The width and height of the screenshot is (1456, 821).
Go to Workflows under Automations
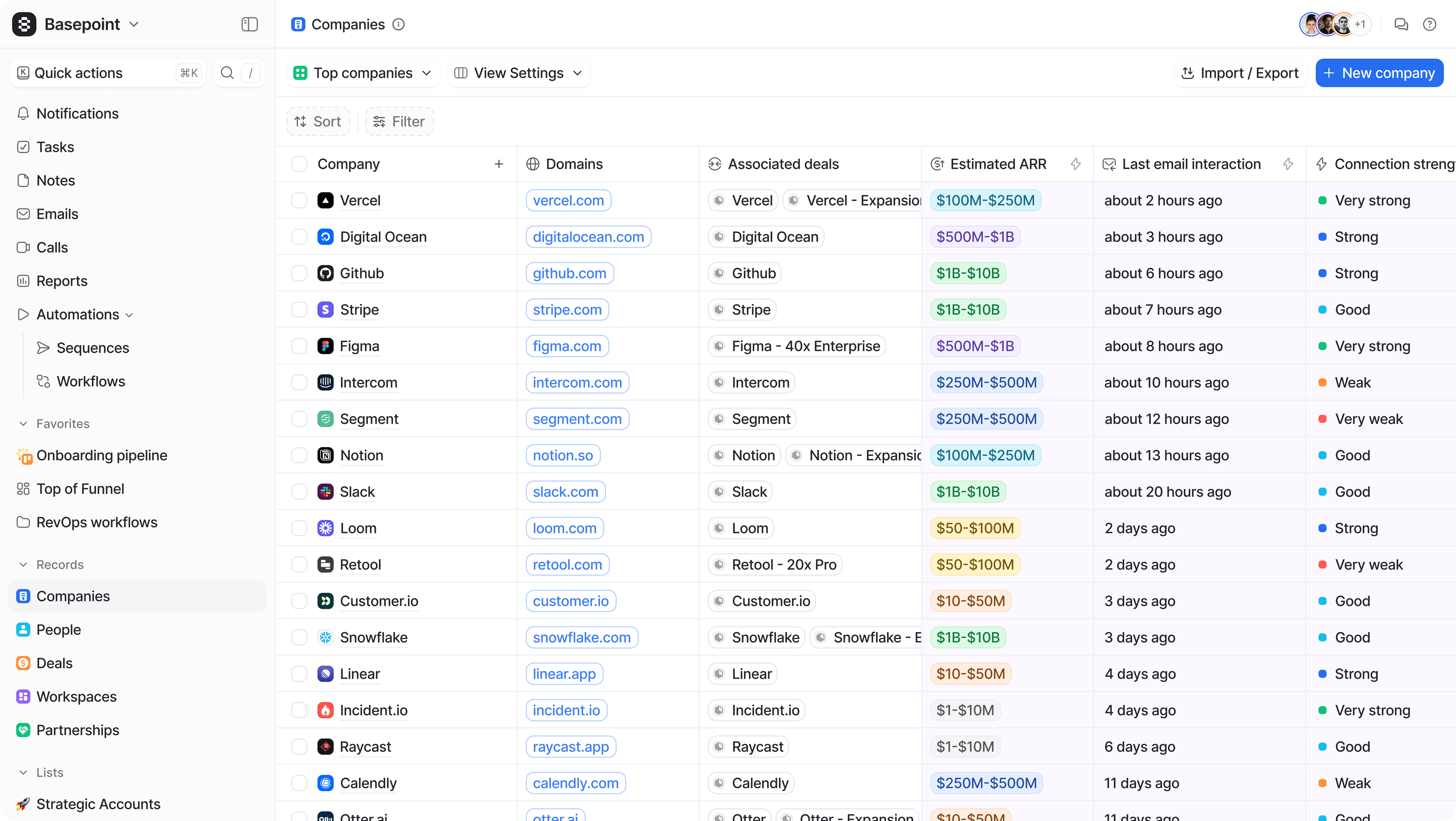pyautogui.click(x=91, y=381)
